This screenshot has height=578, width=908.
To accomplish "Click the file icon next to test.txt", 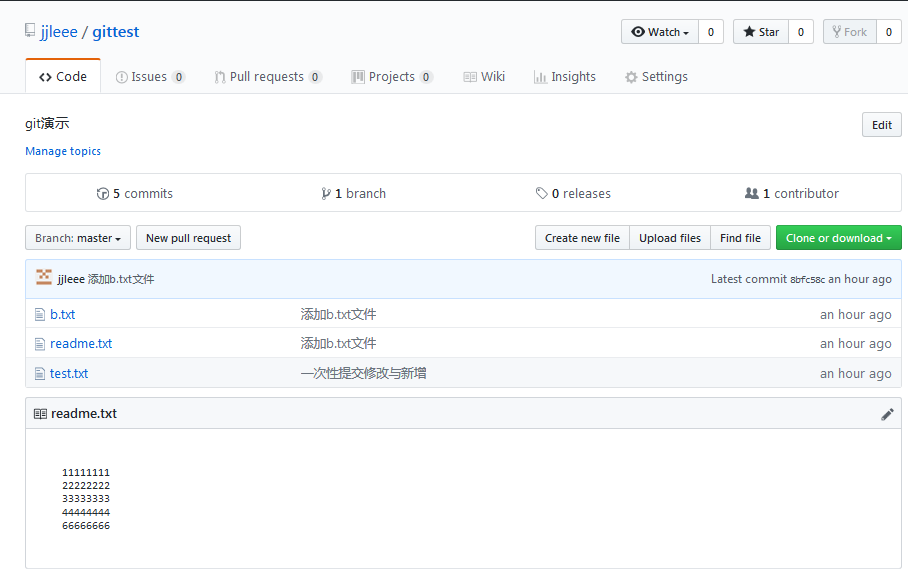I will click(x=39, y=374).
